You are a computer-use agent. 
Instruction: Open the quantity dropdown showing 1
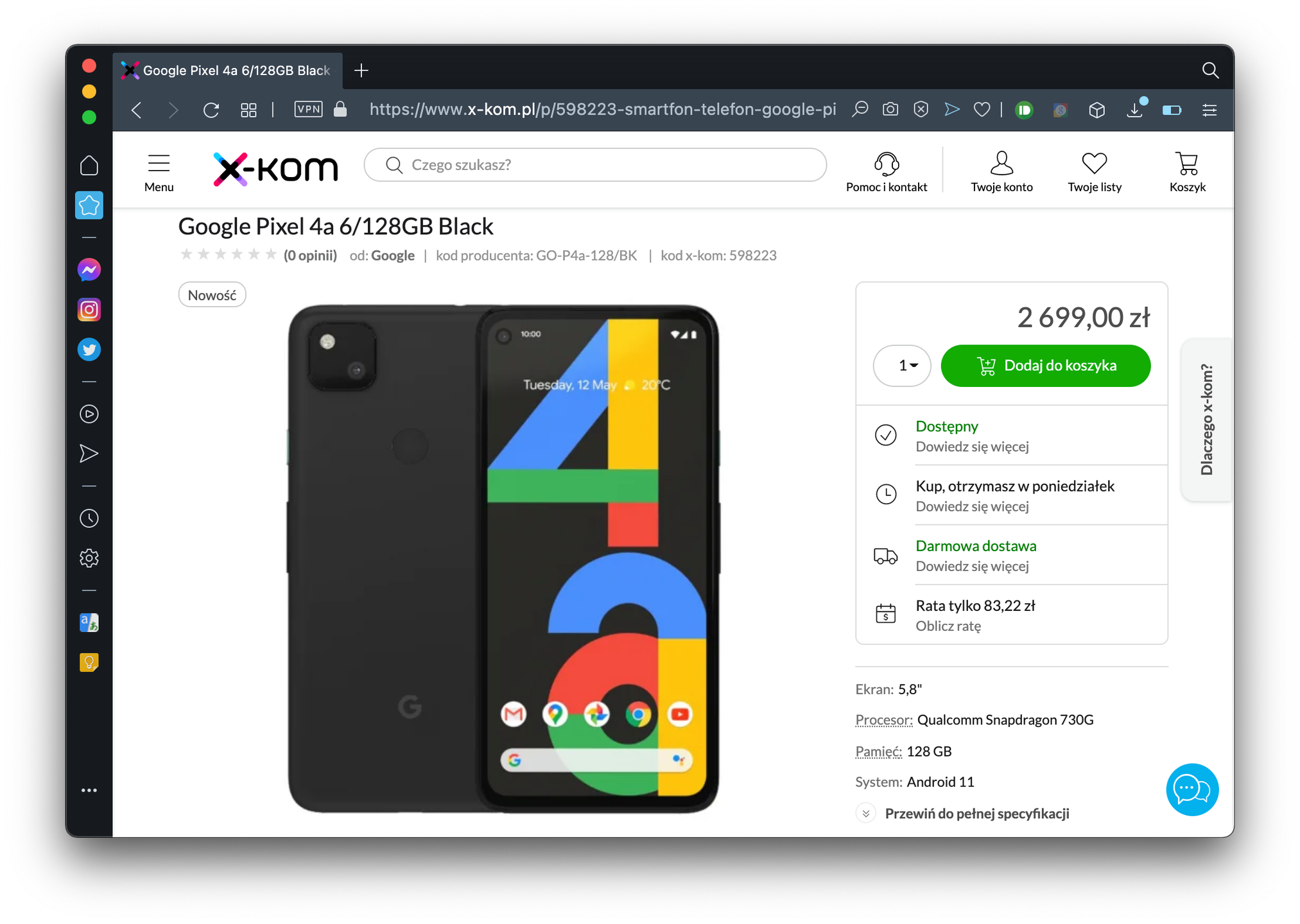(x=902, y=366)
